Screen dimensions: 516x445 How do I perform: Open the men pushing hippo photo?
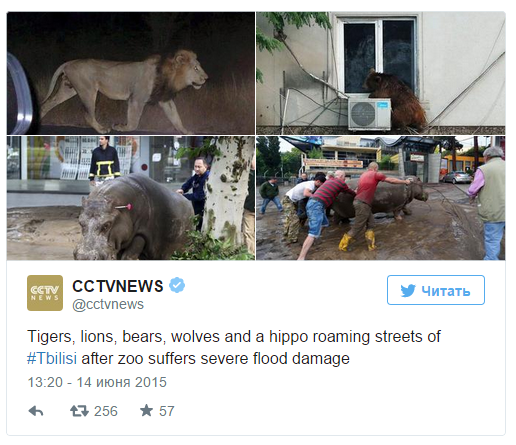click(381, 198)
